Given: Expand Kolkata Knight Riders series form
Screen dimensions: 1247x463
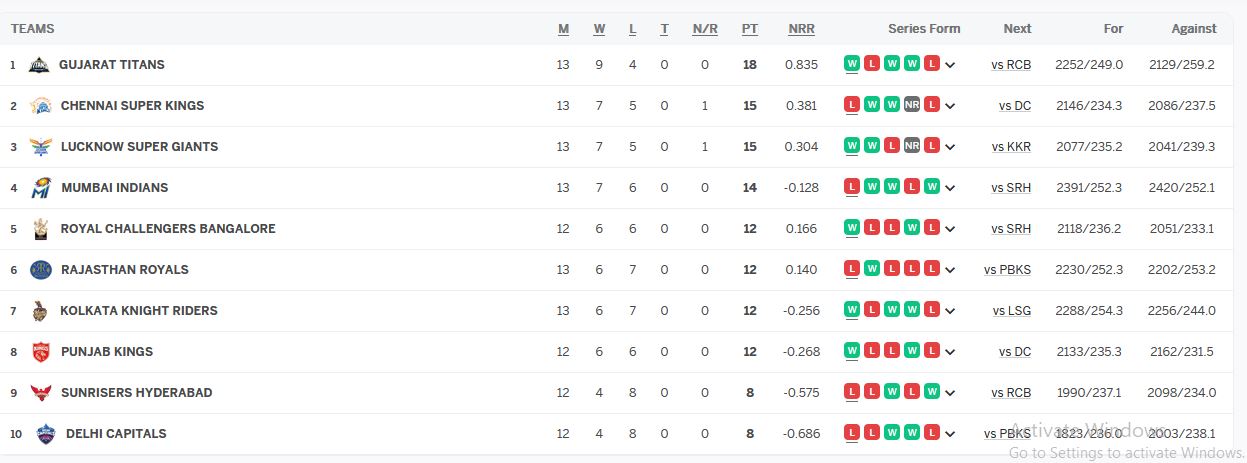Looking at the screenshot, I should coord(950,311).
